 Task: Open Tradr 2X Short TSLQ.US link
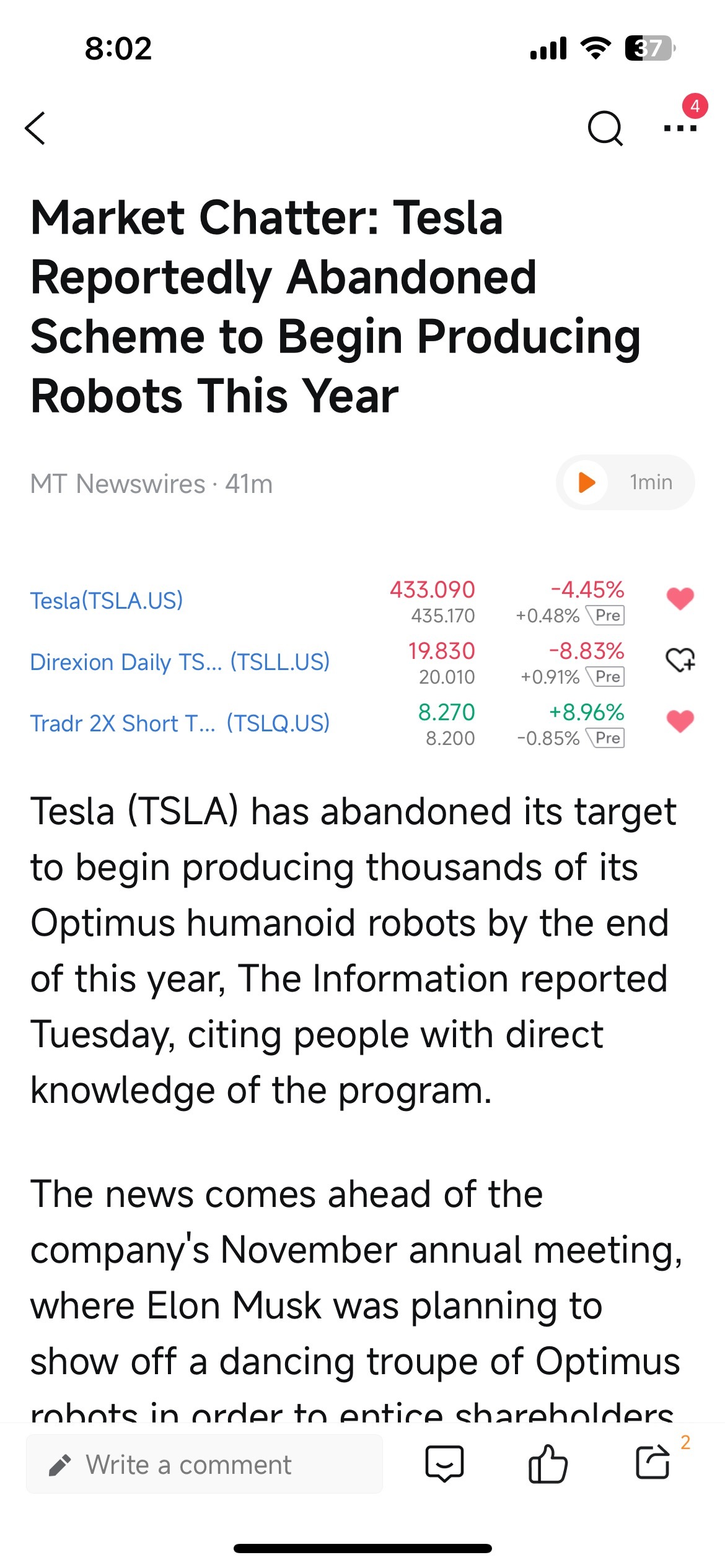pos(180,723)
